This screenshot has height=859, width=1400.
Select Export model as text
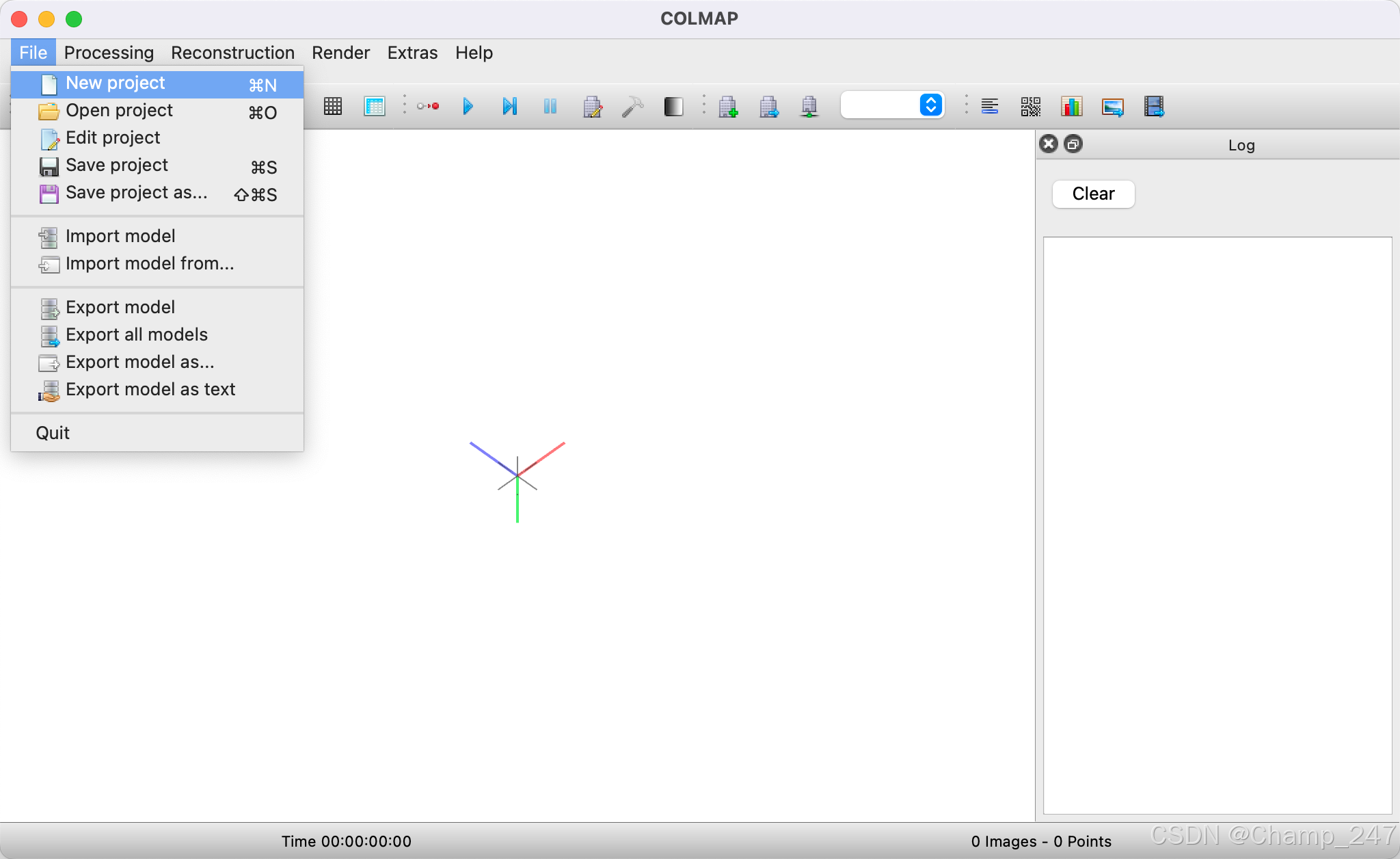(x=150, y=390)
